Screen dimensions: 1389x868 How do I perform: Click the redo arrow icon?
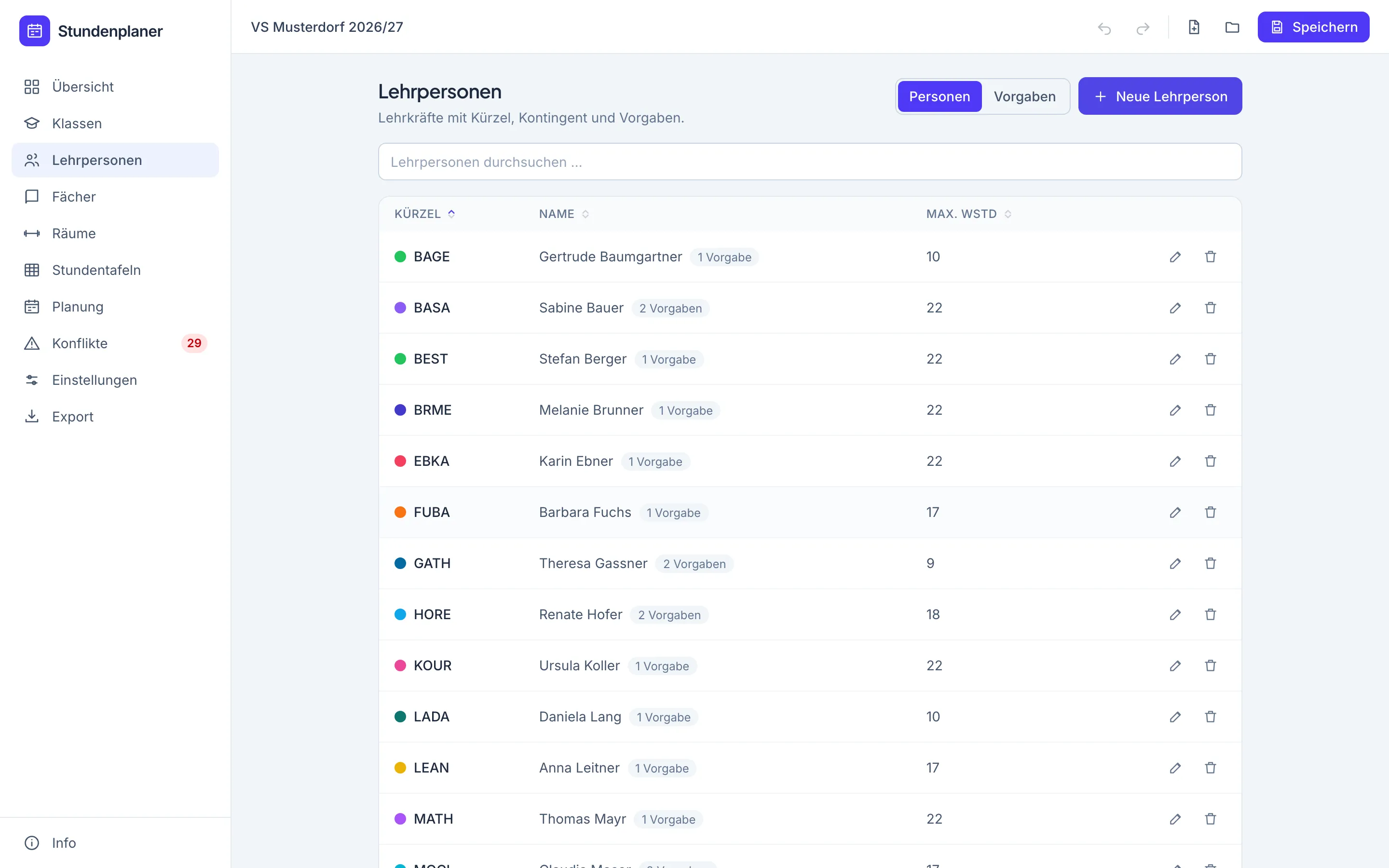(x=1143, y=27)
